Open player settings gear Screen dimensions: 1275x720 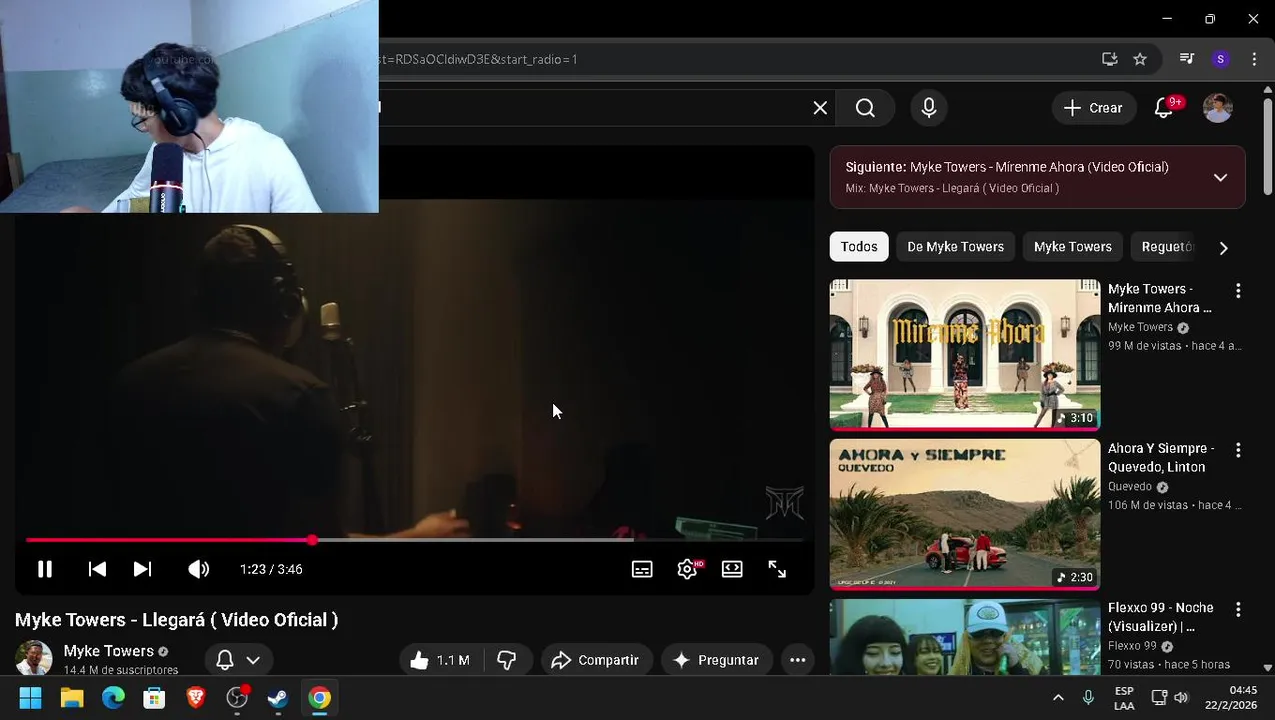[x=687, y=569]
